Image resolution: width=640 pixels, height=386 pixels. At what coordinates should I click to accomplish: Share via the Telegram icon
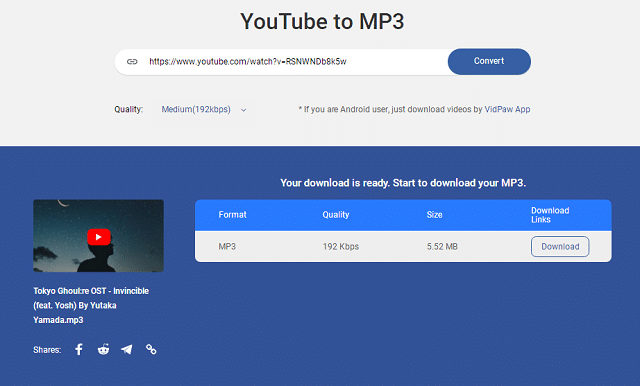(127, 349)
